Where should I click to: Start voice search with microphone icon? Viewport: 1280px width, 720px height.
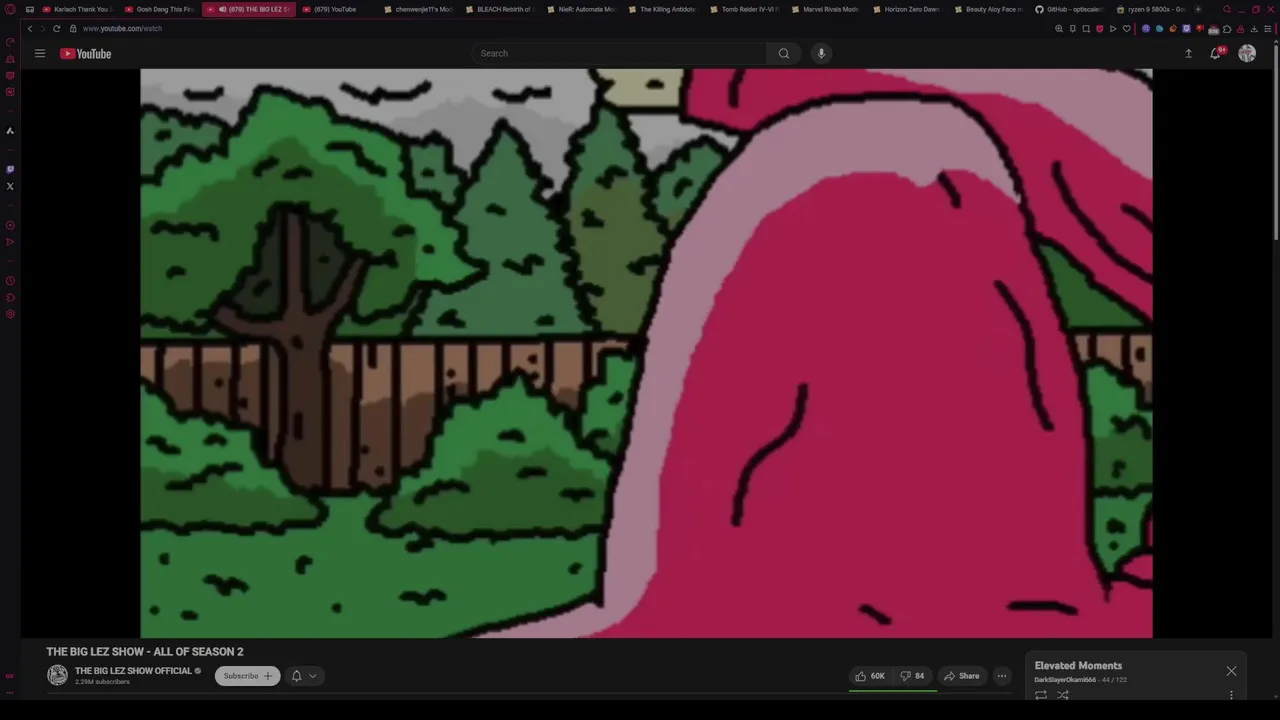[x=821, y=53]
